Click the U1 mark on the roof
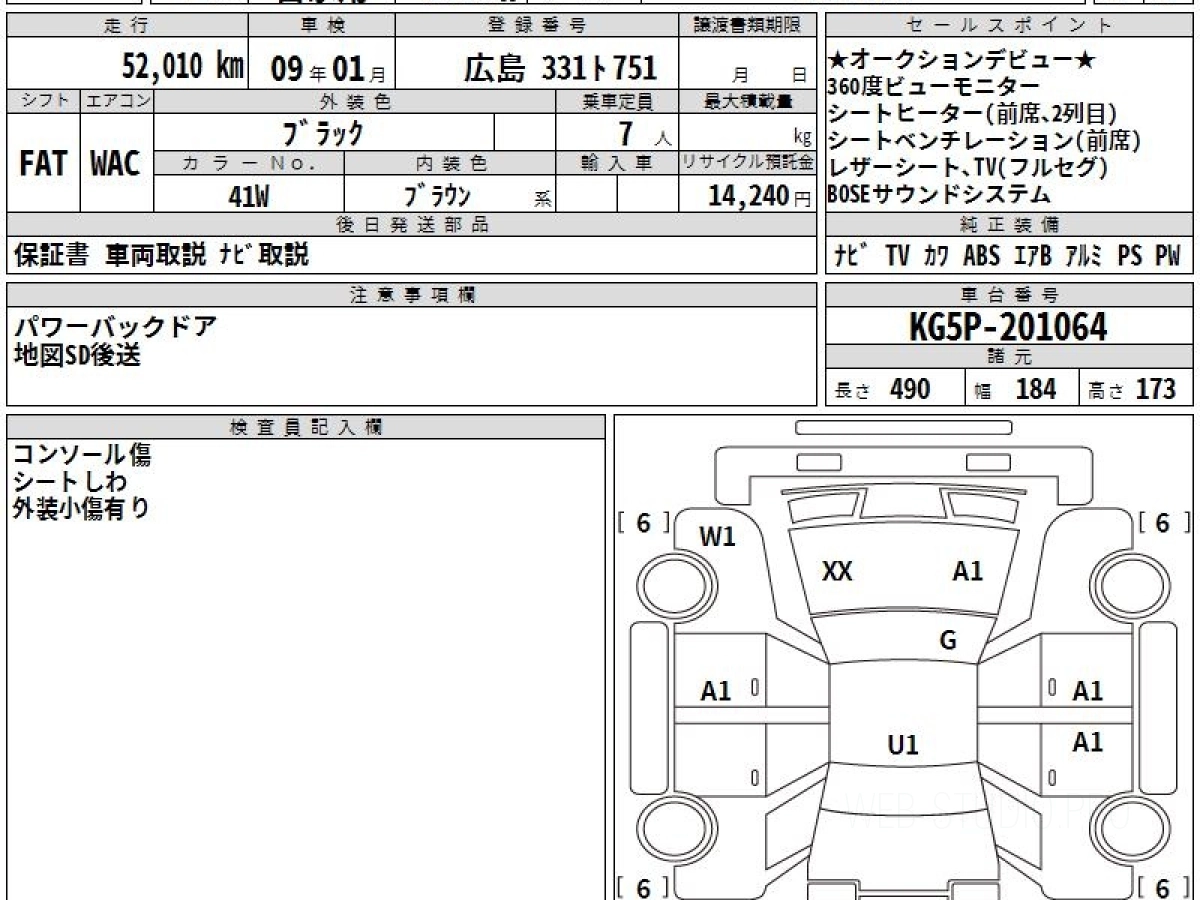The width and height of the screenshot is (1200, 900). click(x=903, y=745)
